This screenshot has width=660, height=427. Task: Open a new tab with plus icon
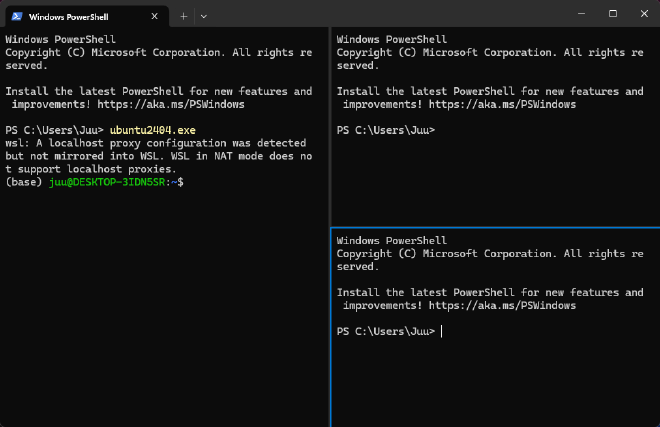point(184,16)
